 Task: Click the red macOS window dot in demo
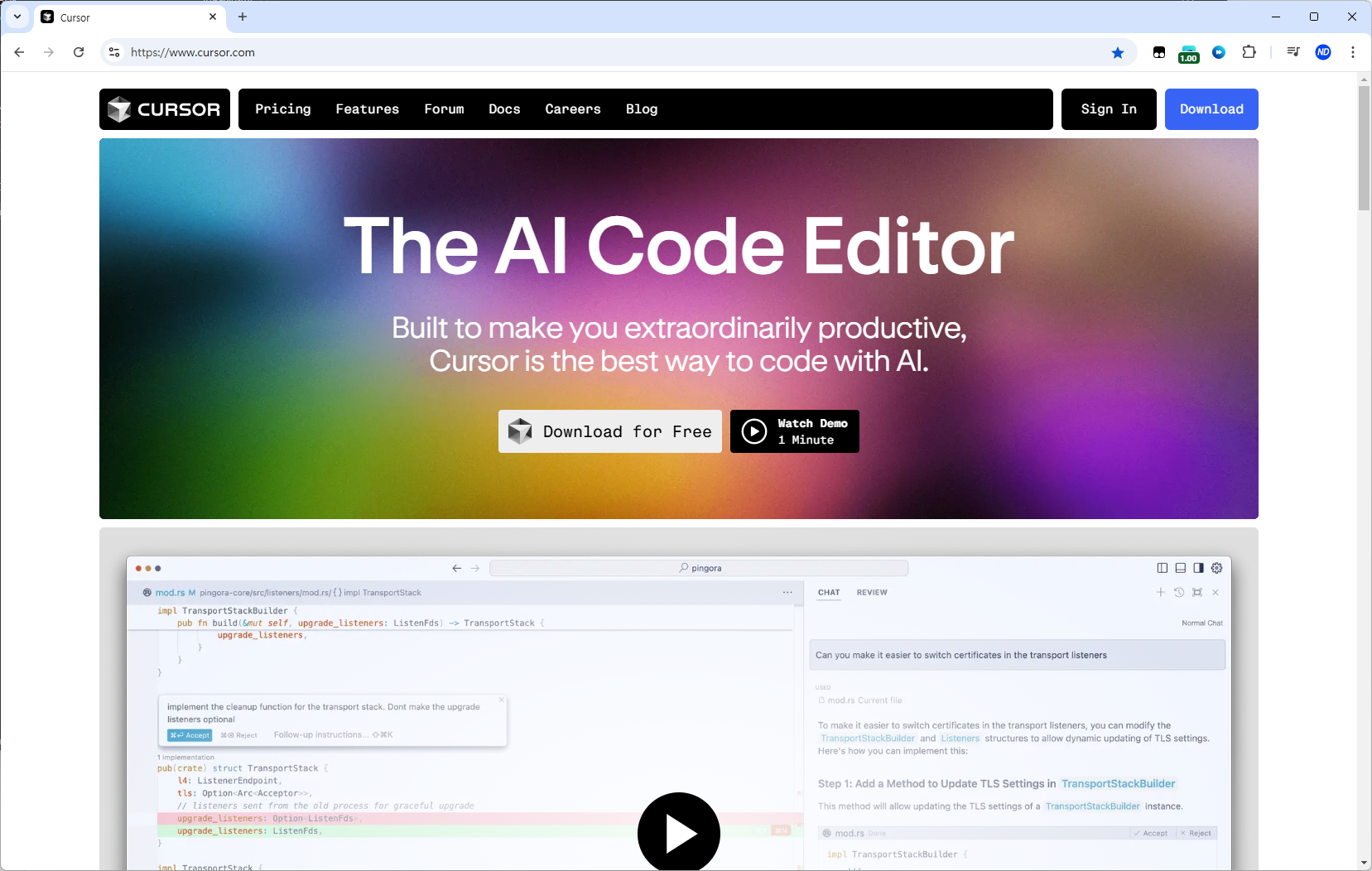click(138, 568)
